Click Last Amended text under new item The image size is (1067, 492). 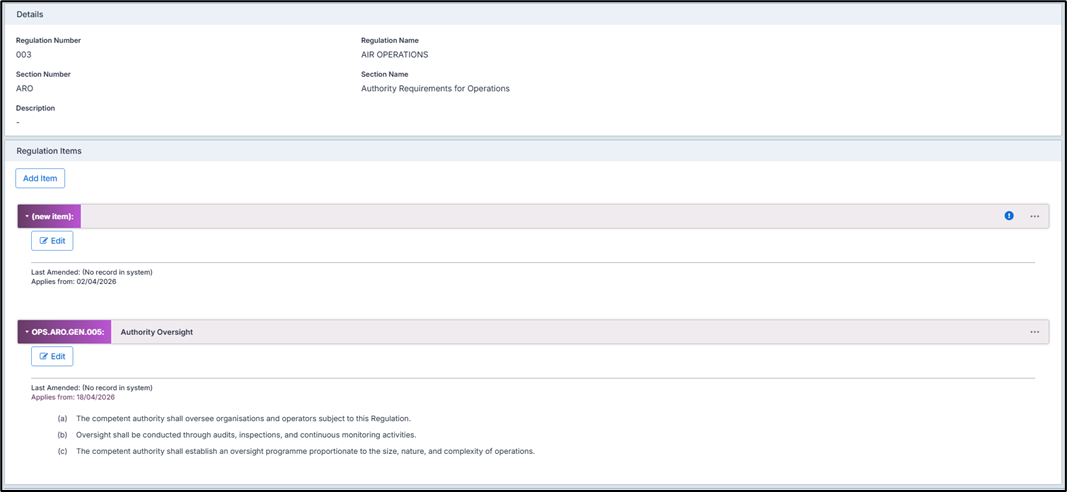(92, 272)
